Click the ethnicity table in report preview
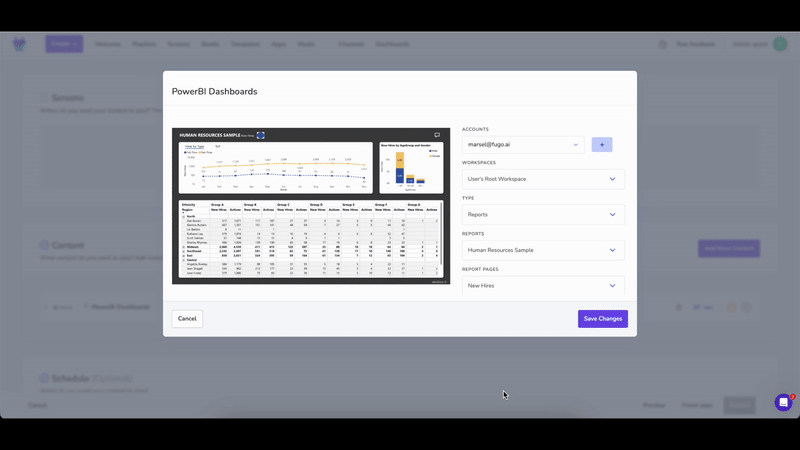 (x=311, y=239)
